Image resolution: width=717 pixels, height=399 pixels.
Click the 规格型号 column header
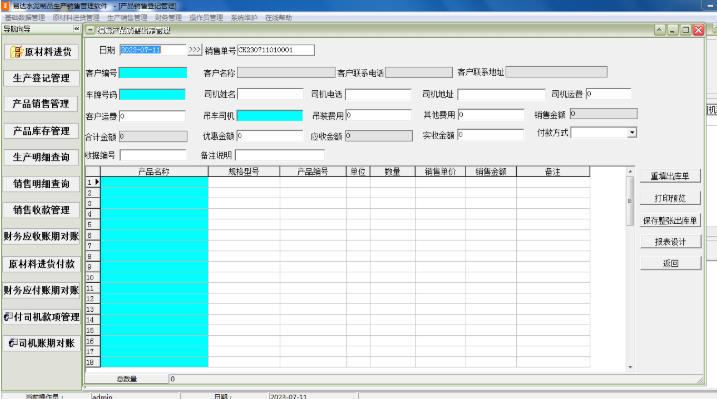pos(244,172)
